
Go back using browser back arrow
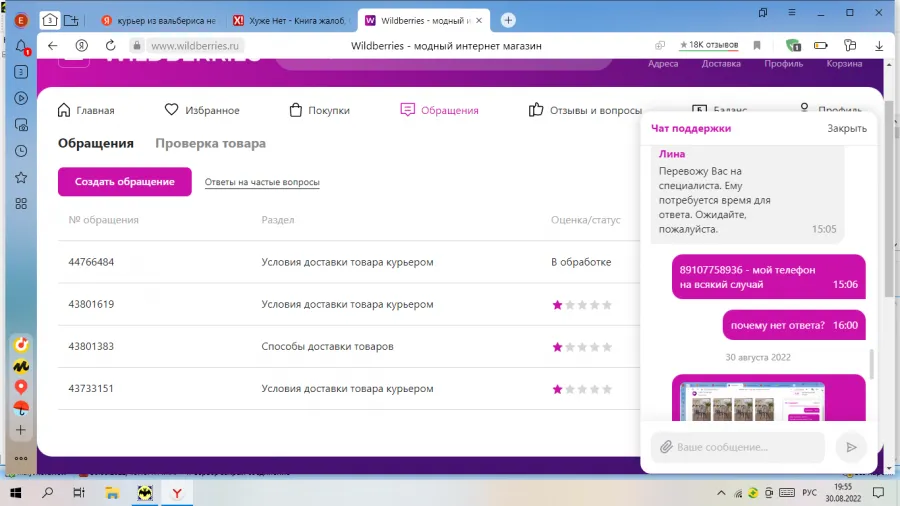tap(53, 46)
